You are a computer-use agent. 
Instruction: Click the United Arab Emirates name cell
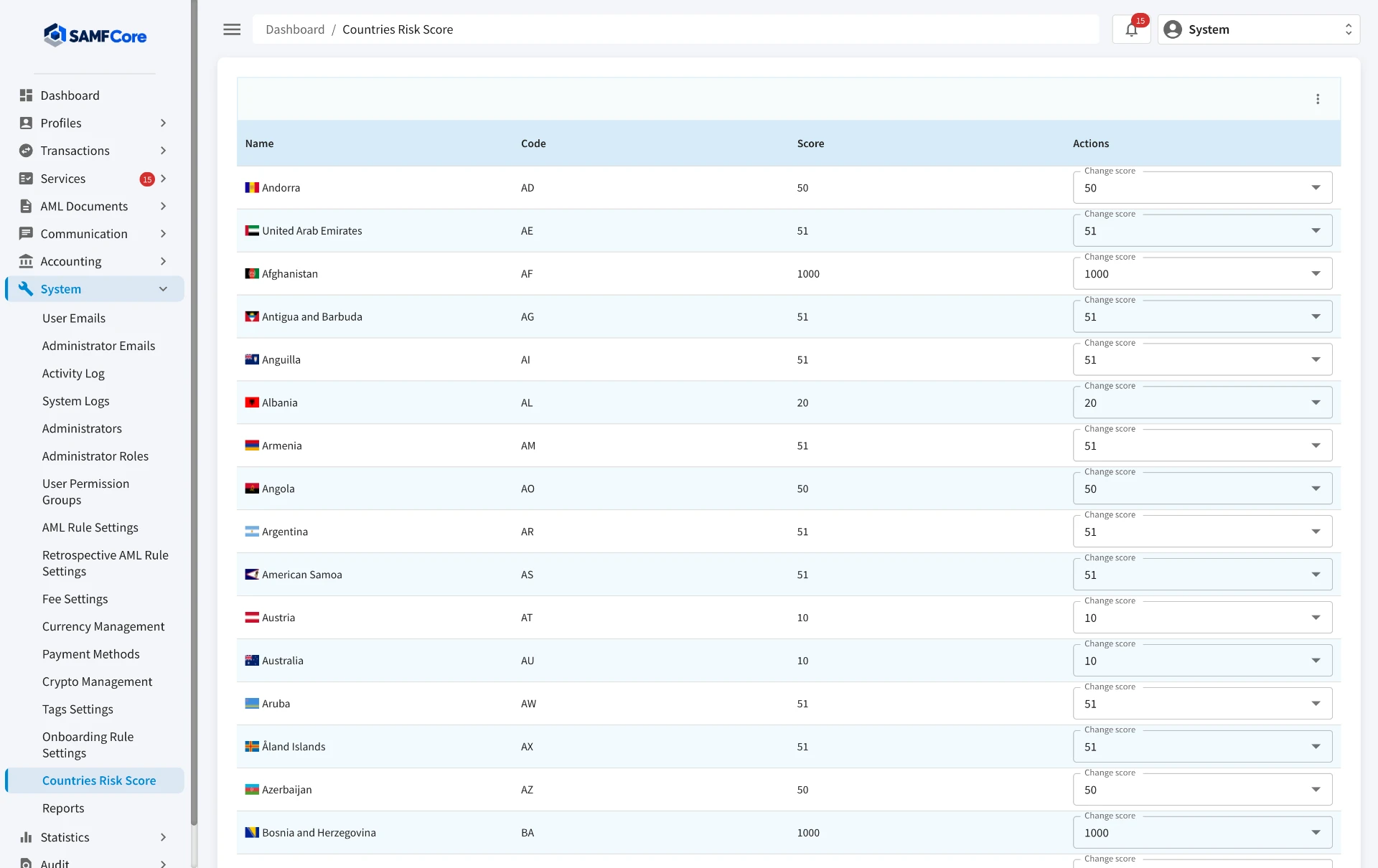(x=312, y=231)
